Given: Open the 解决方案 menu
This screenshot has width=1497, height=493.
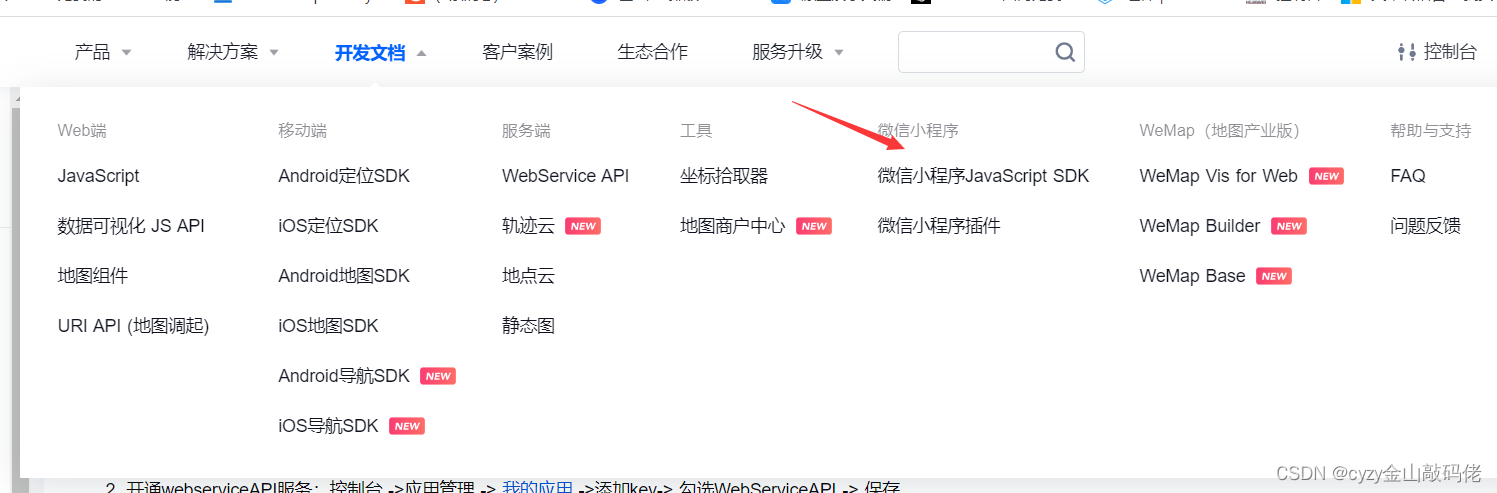Looking at the screenshot, I should pyautogui.click(x=222, y=52).
